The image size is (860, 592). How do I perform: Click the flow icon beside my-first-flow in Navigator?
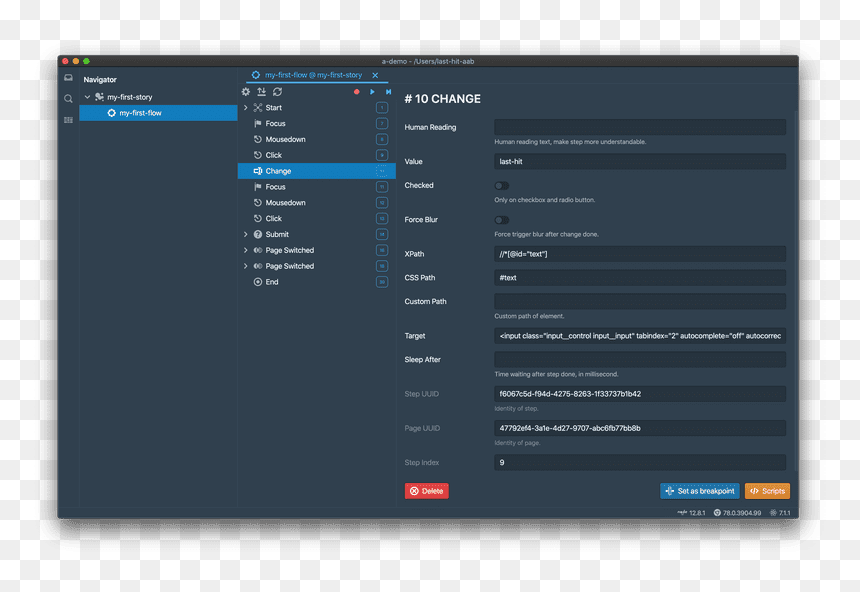(x=111, y=113)
